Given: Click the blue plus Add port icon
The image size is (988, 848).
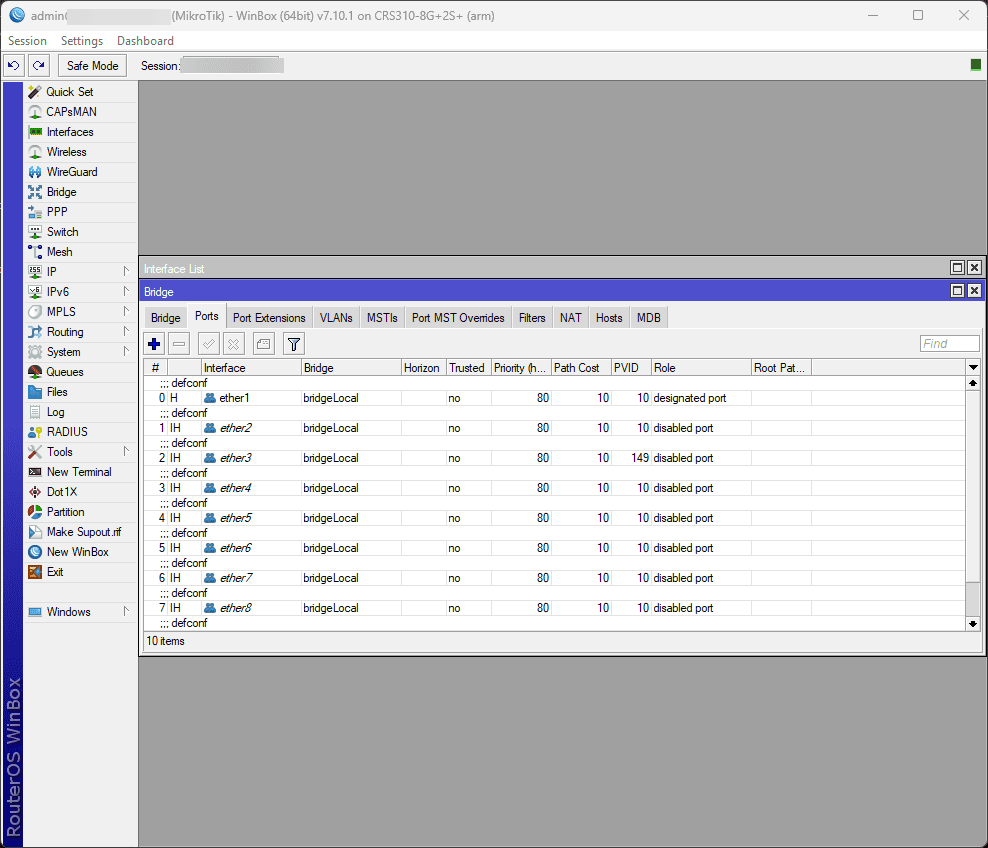Looking at the screenshot, I should point(154,344).
